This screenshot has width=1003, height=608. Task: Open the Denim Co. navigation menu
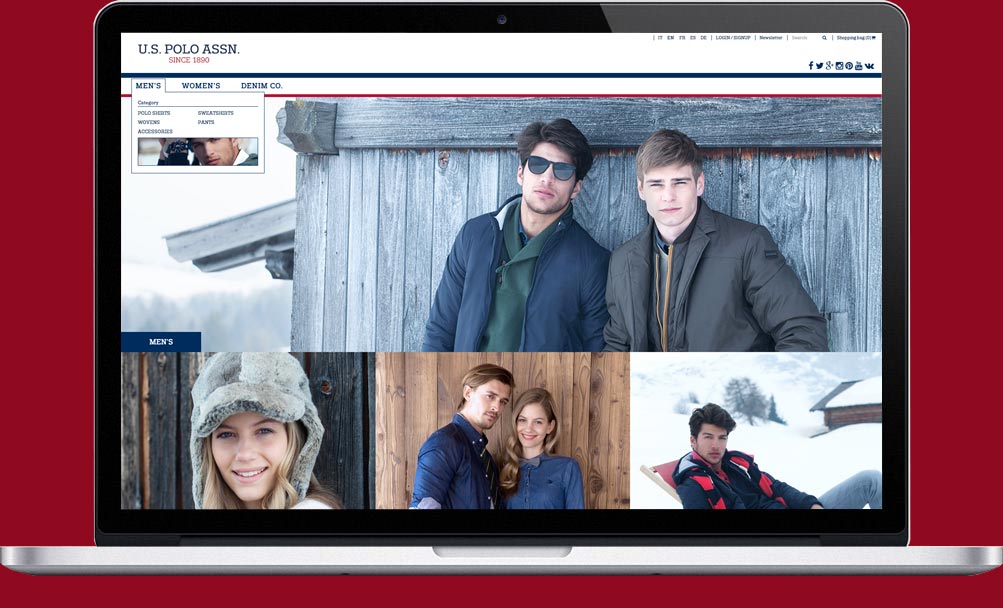pyautogui.click(x=262, y=86)
